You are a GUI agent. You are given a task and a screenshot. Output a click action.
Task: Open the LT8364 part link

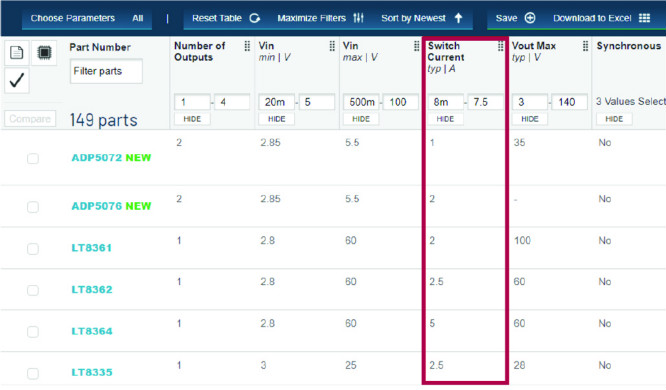click(x=92, y=331)
